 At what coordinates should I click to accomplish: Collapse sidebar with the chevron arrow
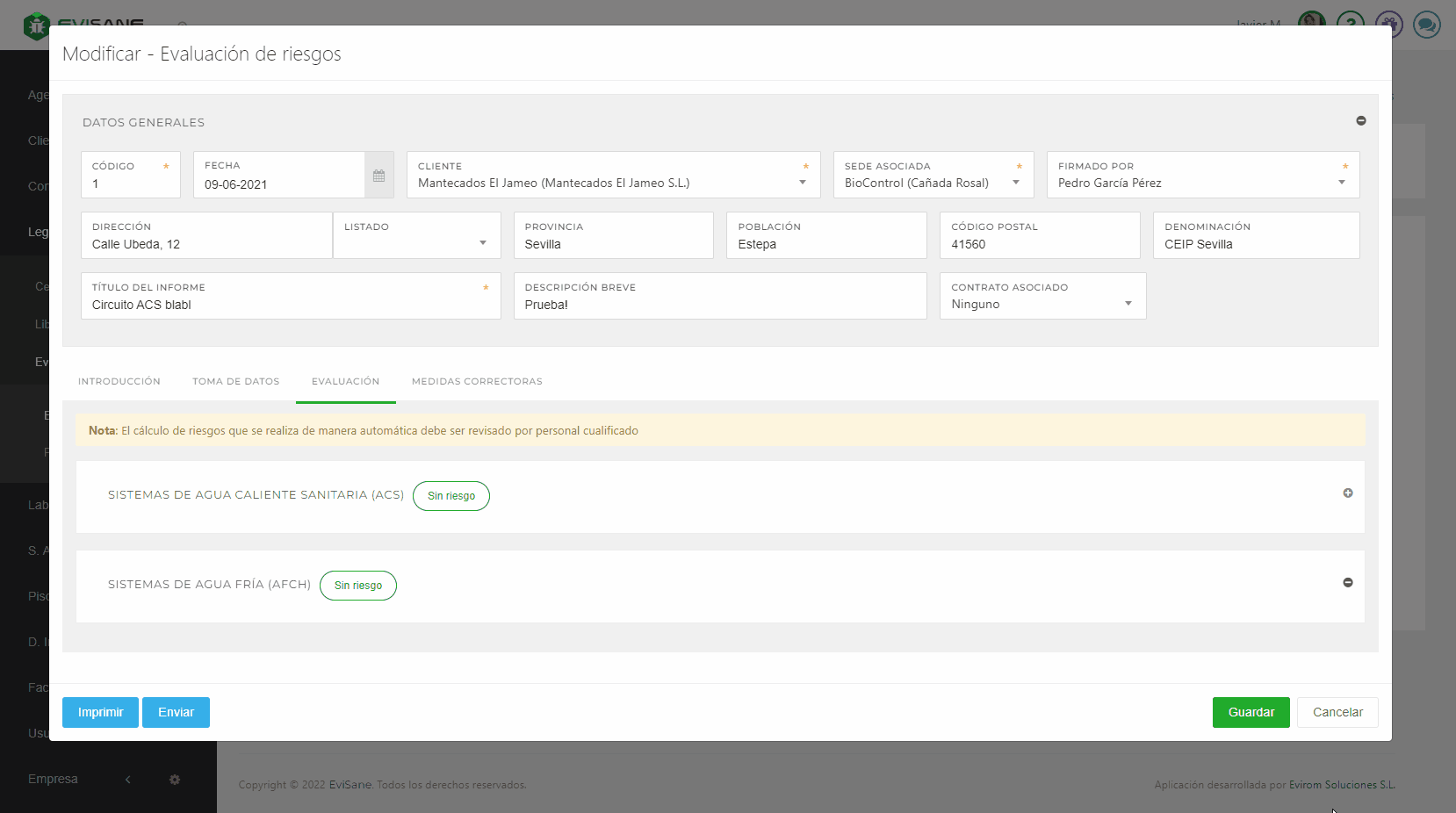128,780
